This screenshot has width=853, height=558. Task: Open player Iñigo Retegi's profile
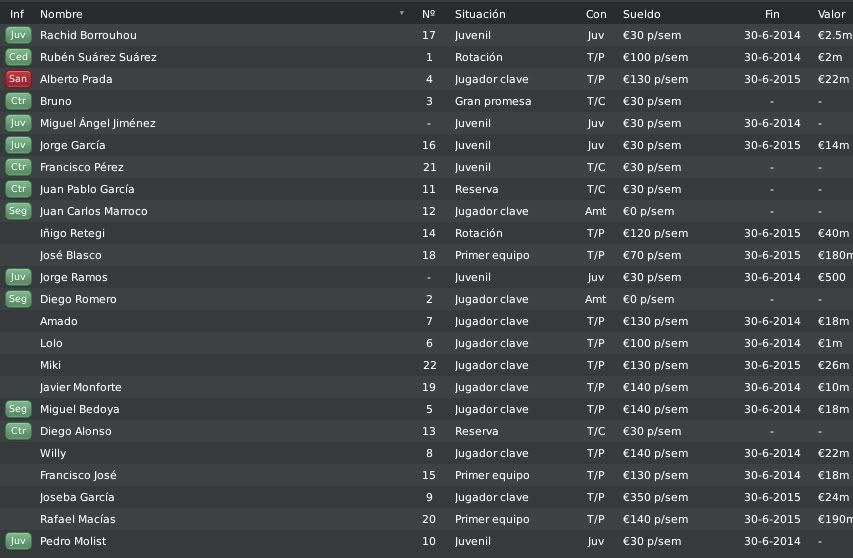[x=72, y=233]
